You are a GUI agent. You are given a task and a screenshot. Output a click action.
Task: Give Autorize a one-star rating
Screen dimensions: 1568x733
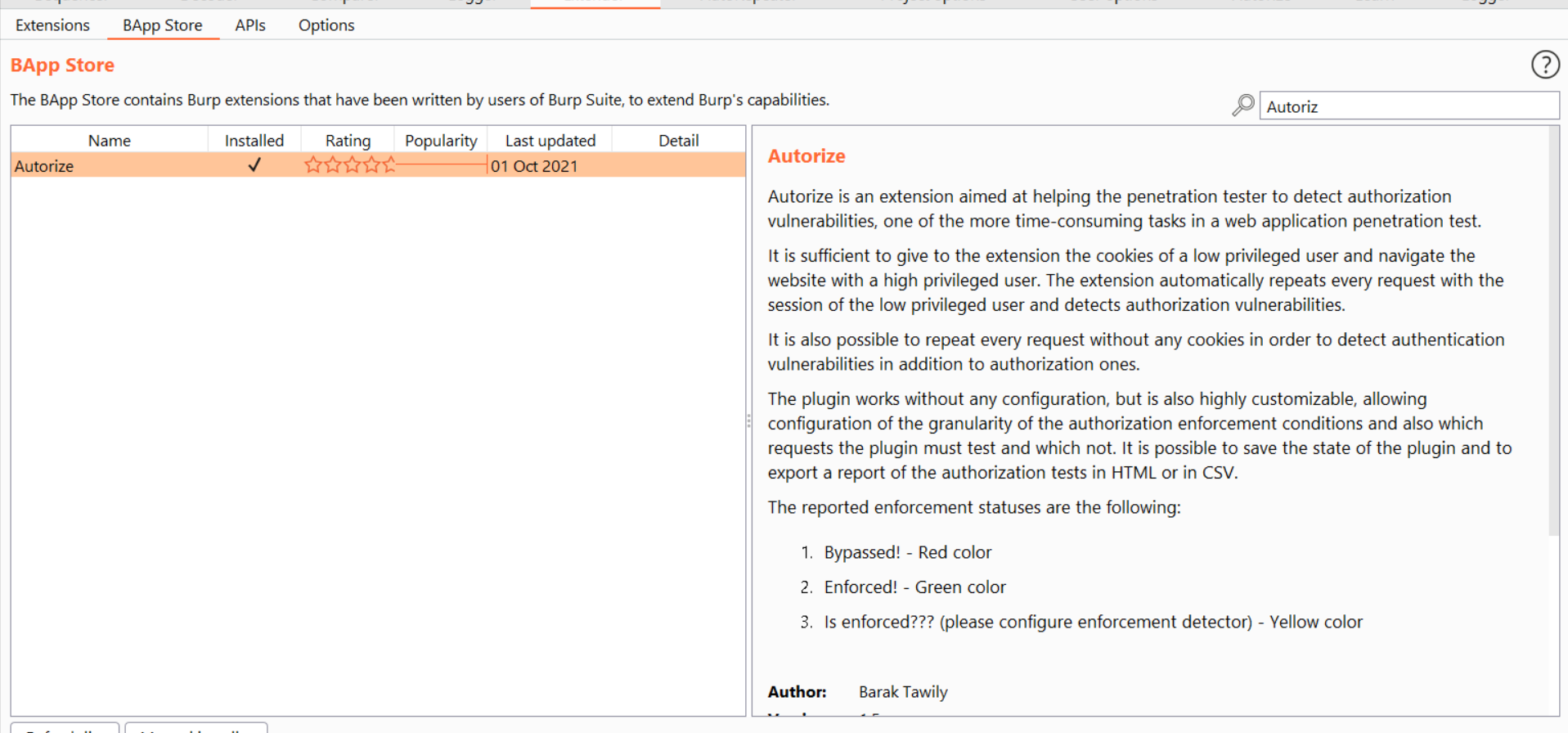coord(313,164)
